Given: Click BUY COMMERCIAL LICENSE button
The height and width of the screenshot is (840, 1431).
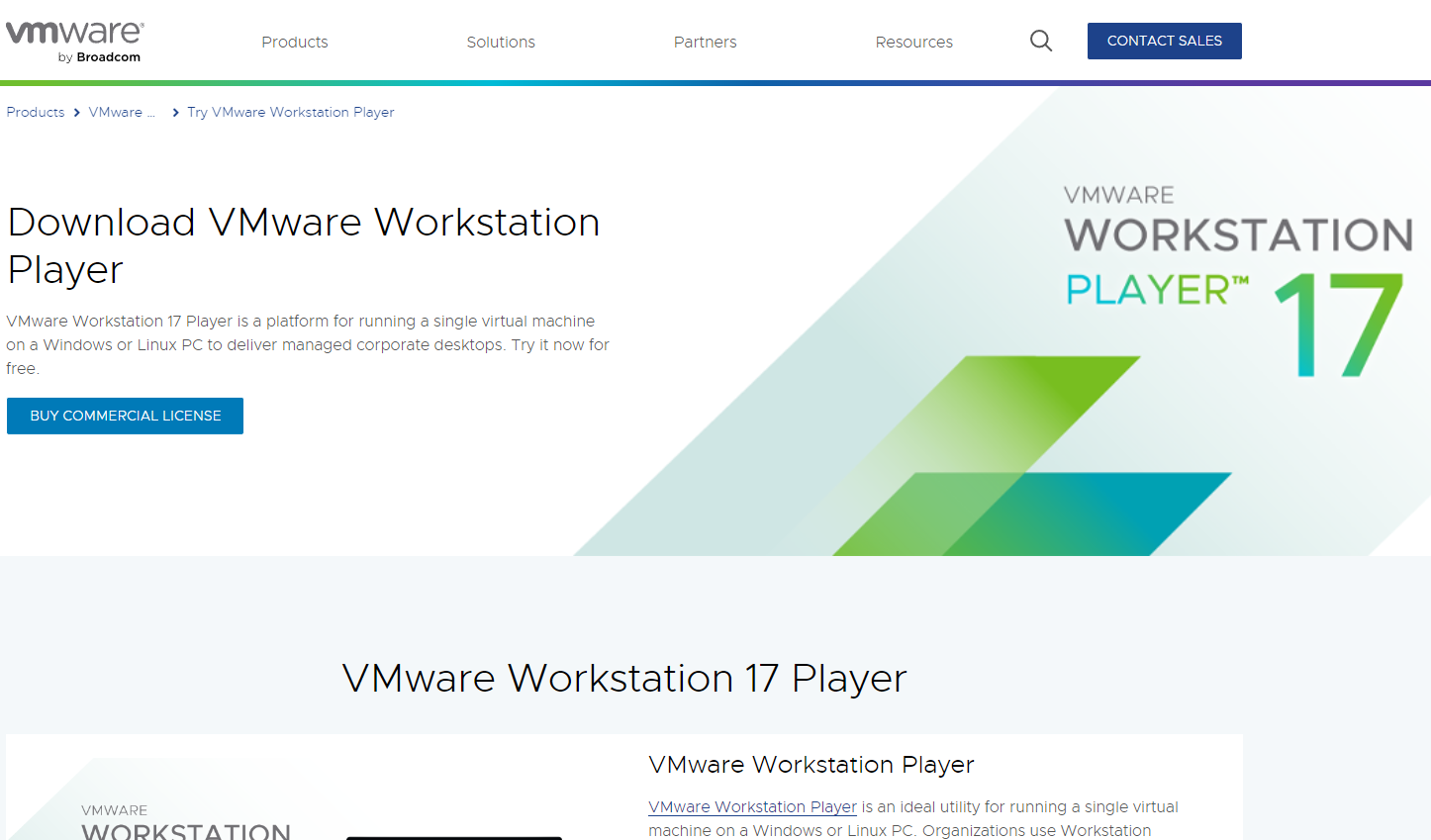Looking at the screenshot, I should pos(126,416).
